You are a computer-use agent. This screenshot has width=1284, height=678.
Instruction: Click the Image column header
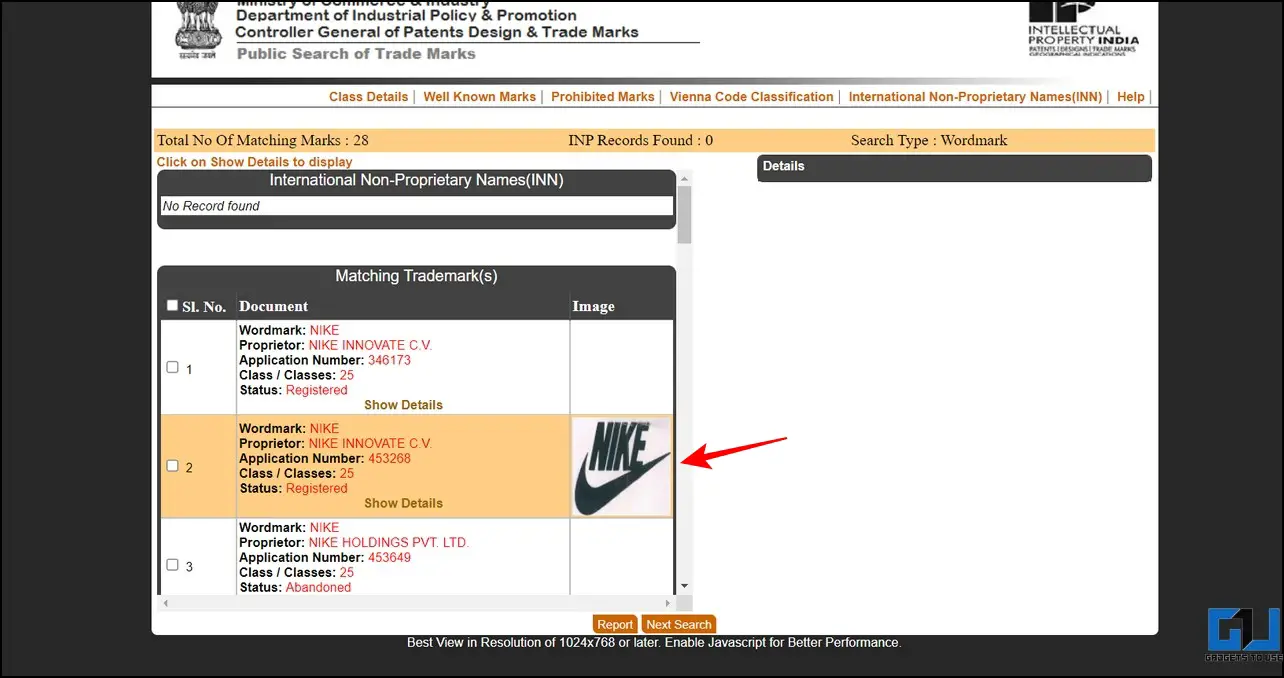593,306
